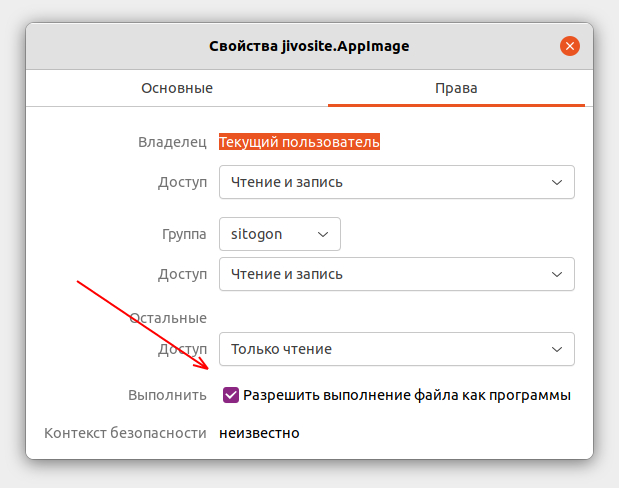This screenshot has height=488, width=619.
Task: Click the Владелец label
Action: click(172, 142)
